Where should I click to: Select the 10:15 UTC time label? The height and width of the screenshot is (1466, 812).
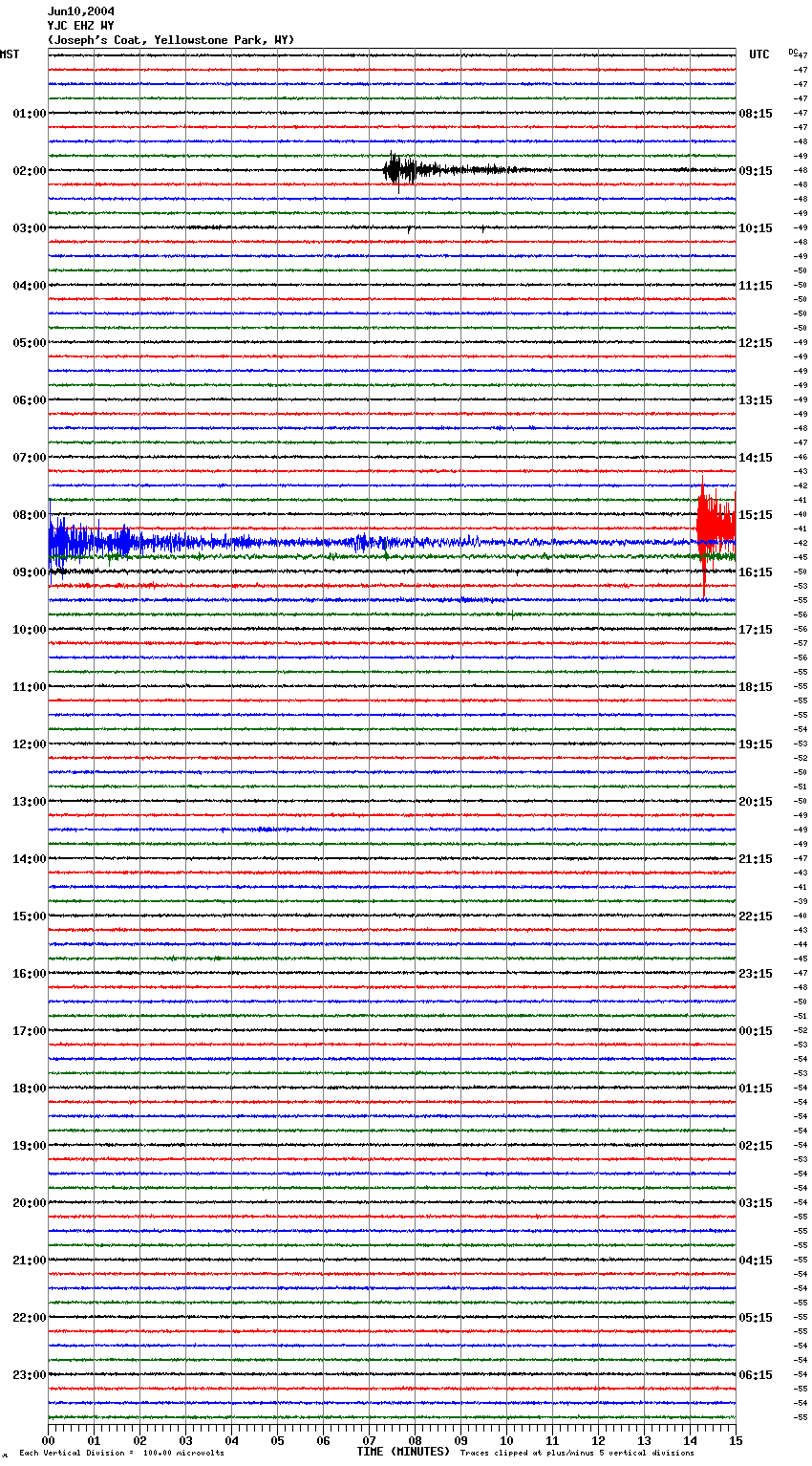(x=756, y=228)
